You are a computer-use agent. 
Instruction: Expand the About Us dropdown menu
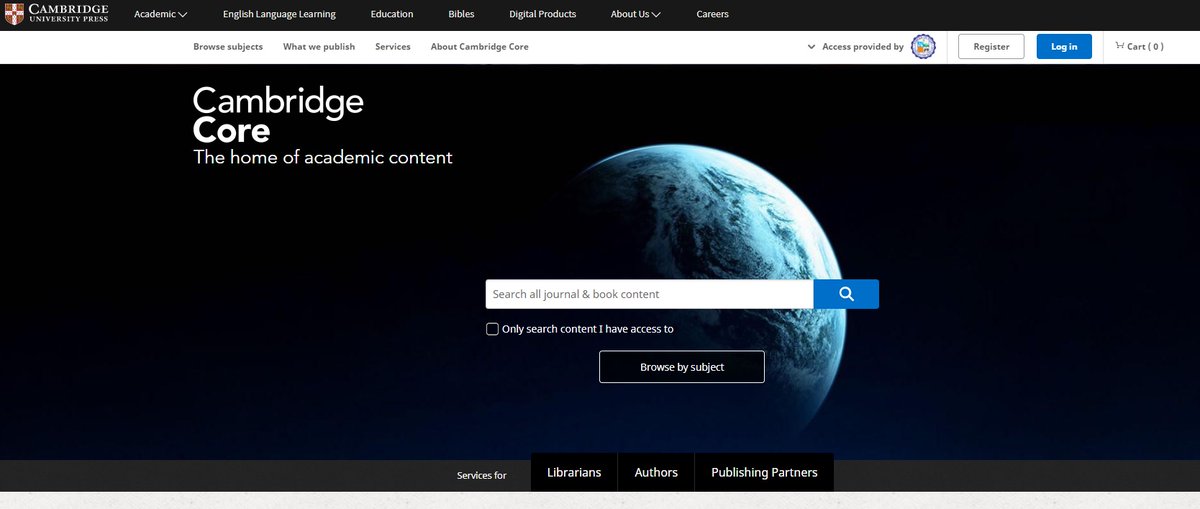point(636,15)
